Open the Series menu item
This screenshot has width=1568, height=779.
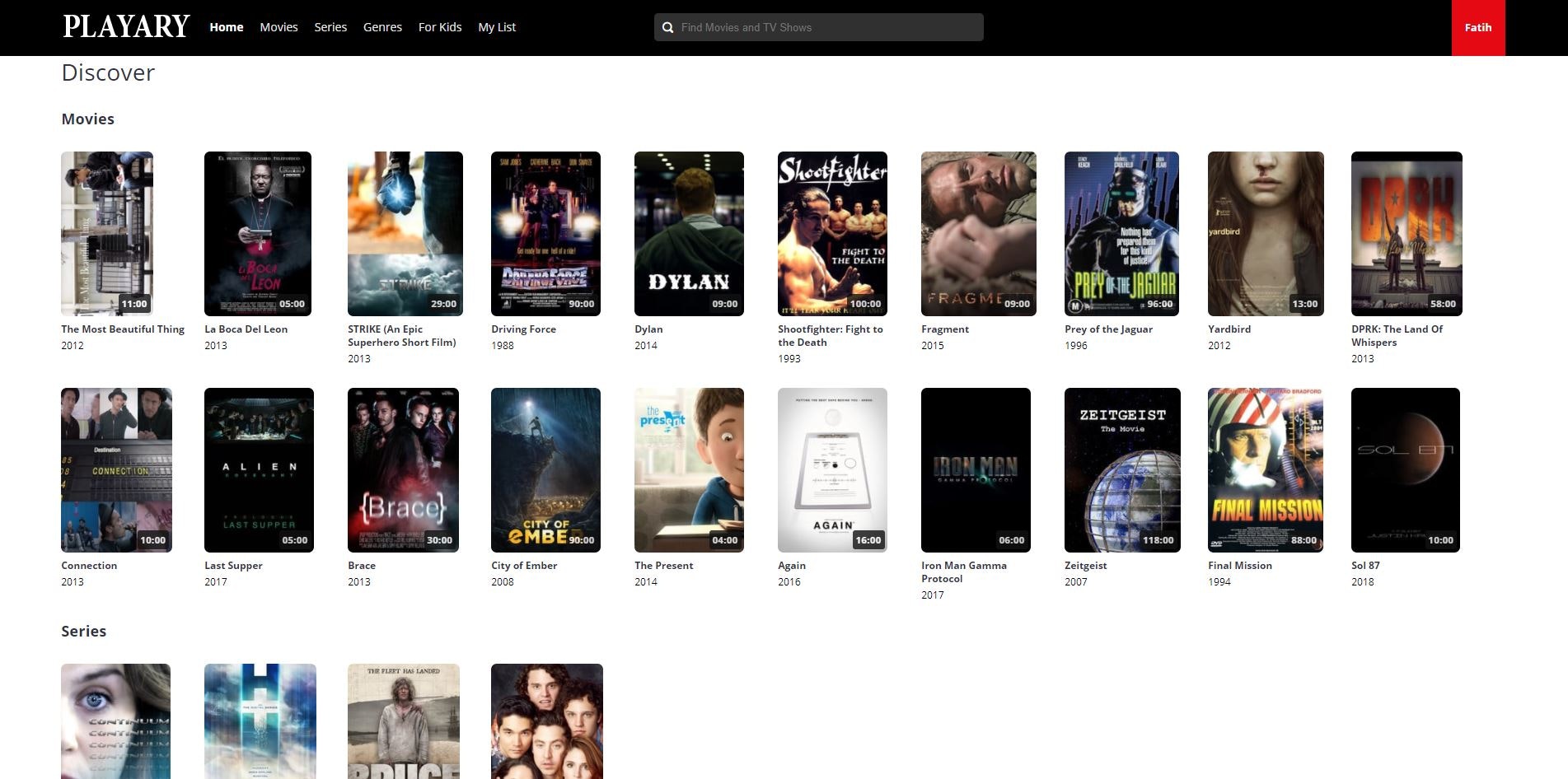point(330,27)
